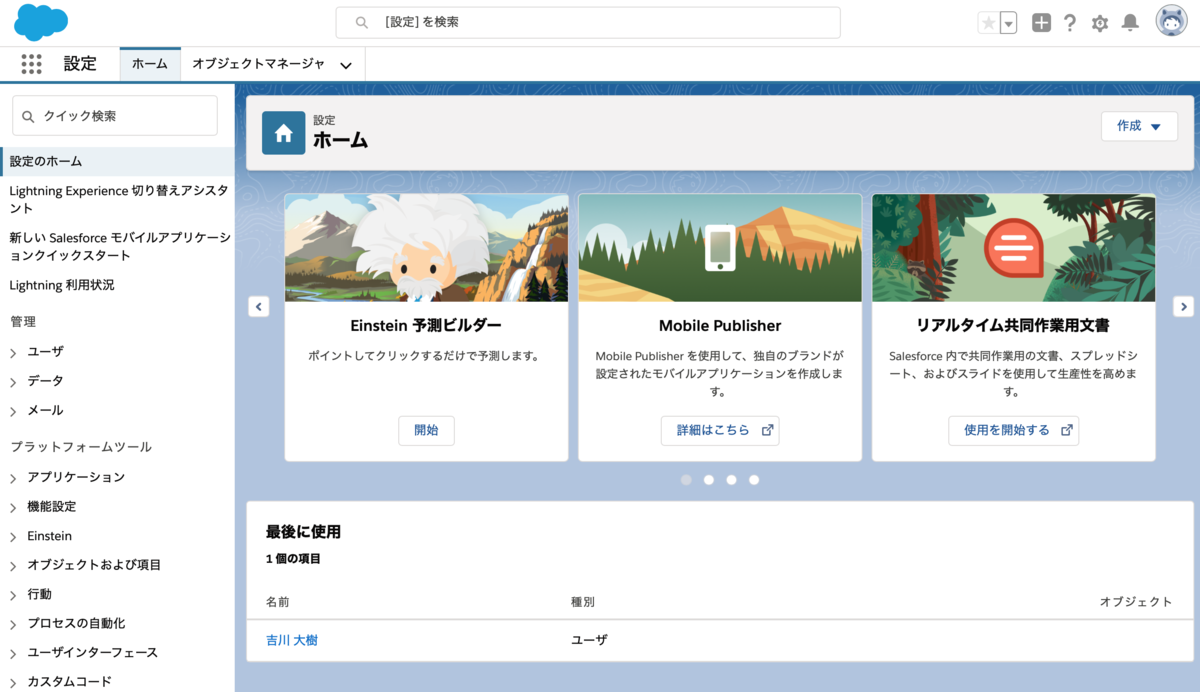Click the 種別 column header
The image size is (1200, 692).
pyautogui.click(x=583, y=602)
